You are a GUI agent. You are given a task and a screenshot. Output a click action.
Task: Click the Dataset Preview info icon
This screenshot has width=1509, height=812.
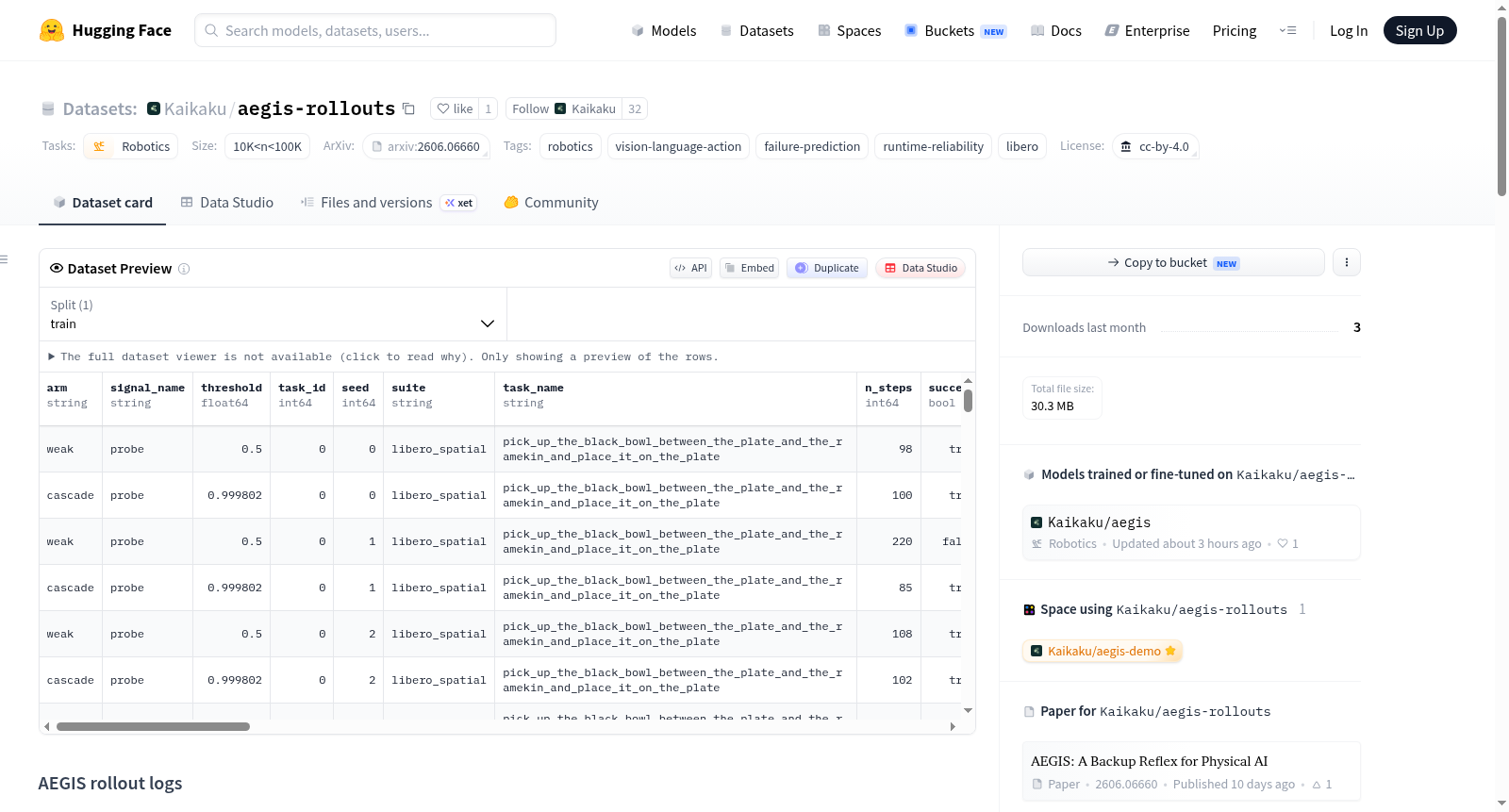pyautogui.click(x=184, y=269)
